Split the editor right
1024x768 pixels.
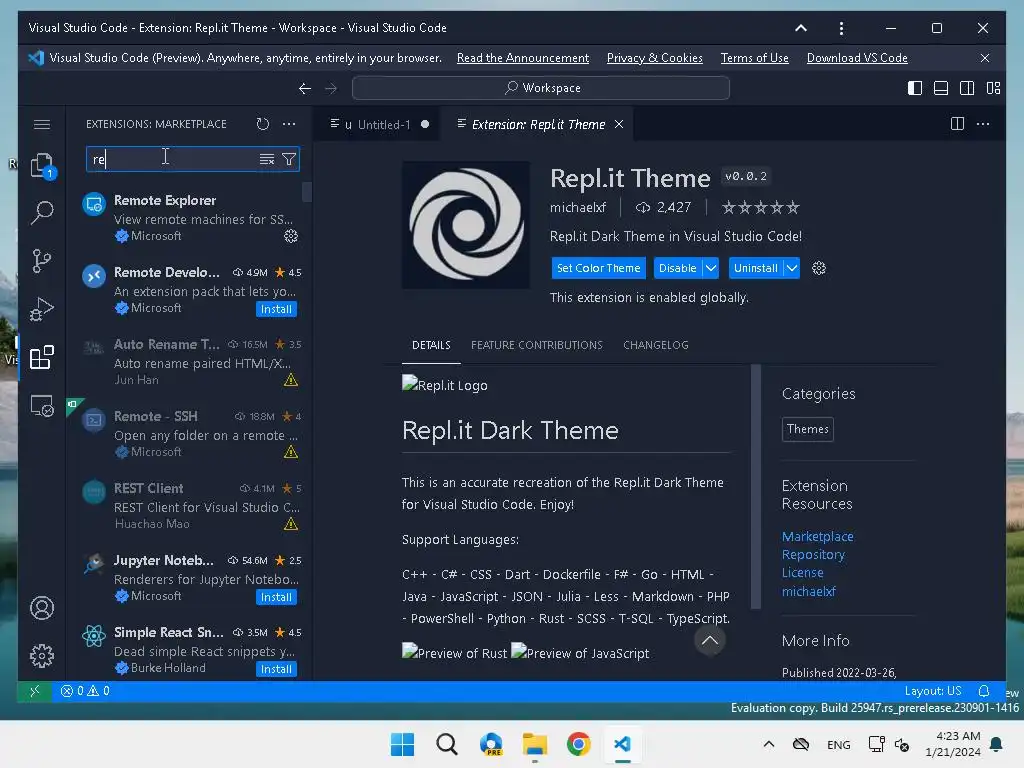point(957,124)
